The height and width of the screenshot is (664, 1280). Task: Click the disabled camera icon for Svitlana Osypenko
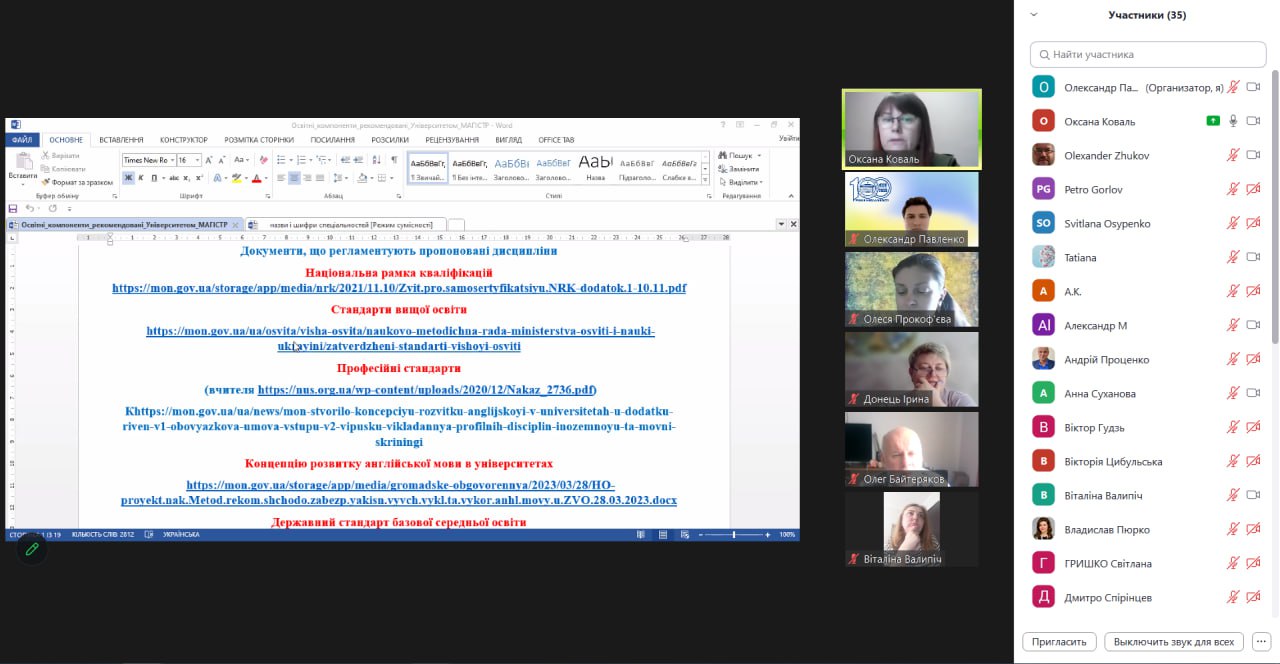[x=1253, y=223]
